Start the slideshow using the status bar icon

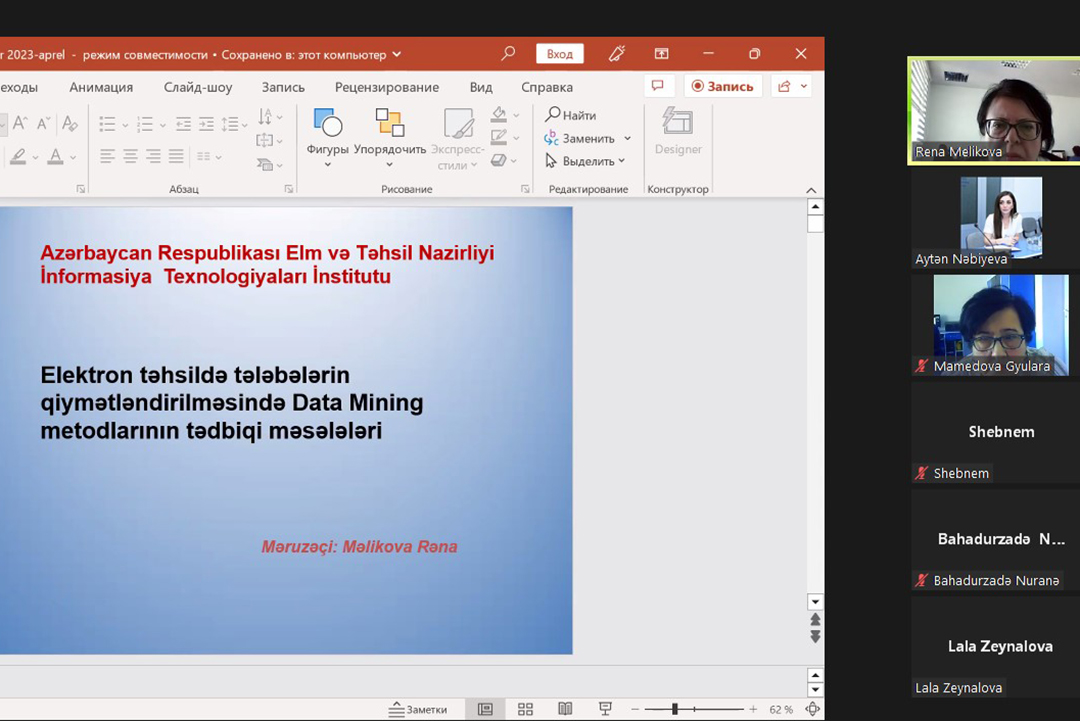[605, 709]
